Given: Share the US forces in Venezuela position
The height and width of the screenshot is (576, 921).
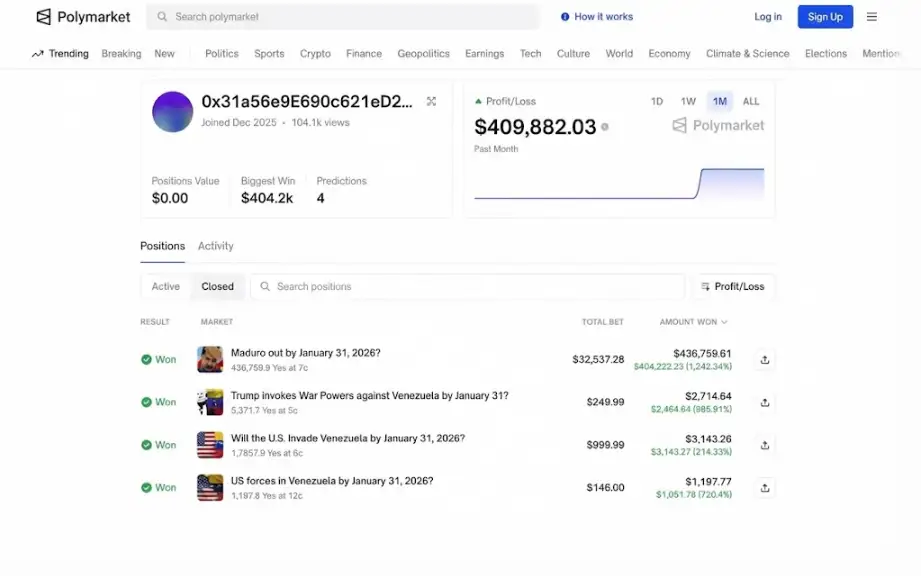Looking at the screenshot, I should point(765,488).
